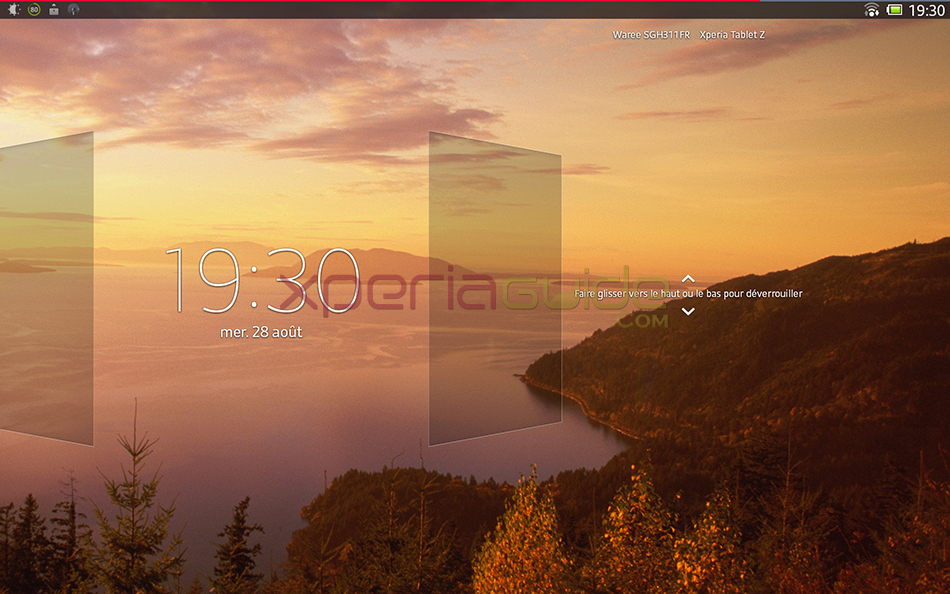The height and width of the screenshot is (594, 950).
Task: Tap the 'Waree SGH311FR' text
Action: click(651, 35)
